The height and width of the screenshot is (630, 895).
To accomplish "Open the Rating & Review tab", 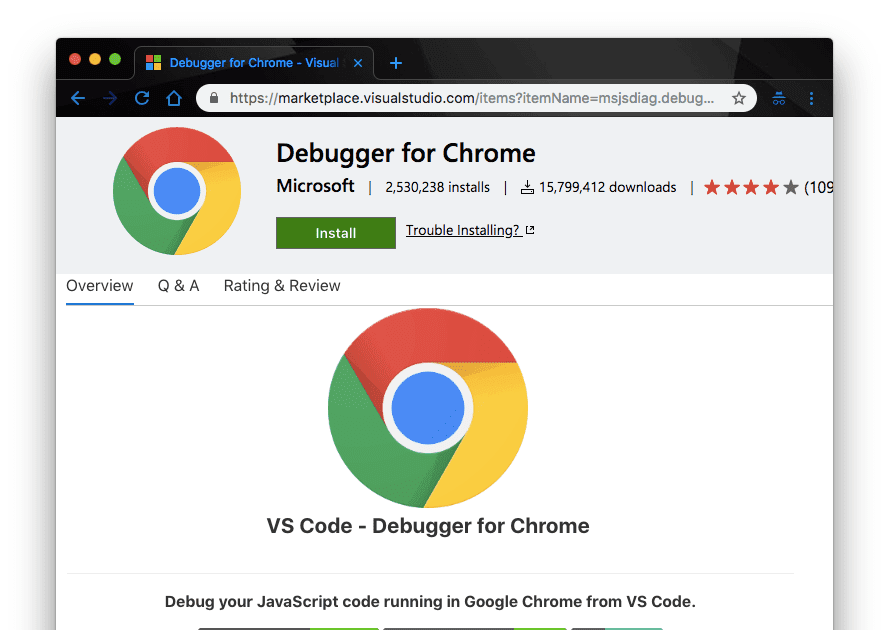I will pos(282,286).
